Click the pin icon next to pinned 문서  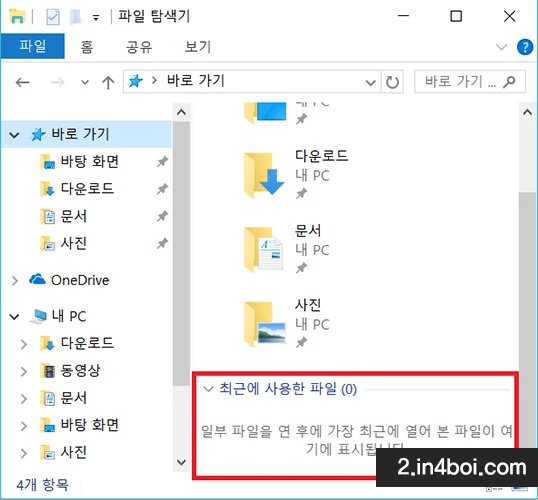162,216
